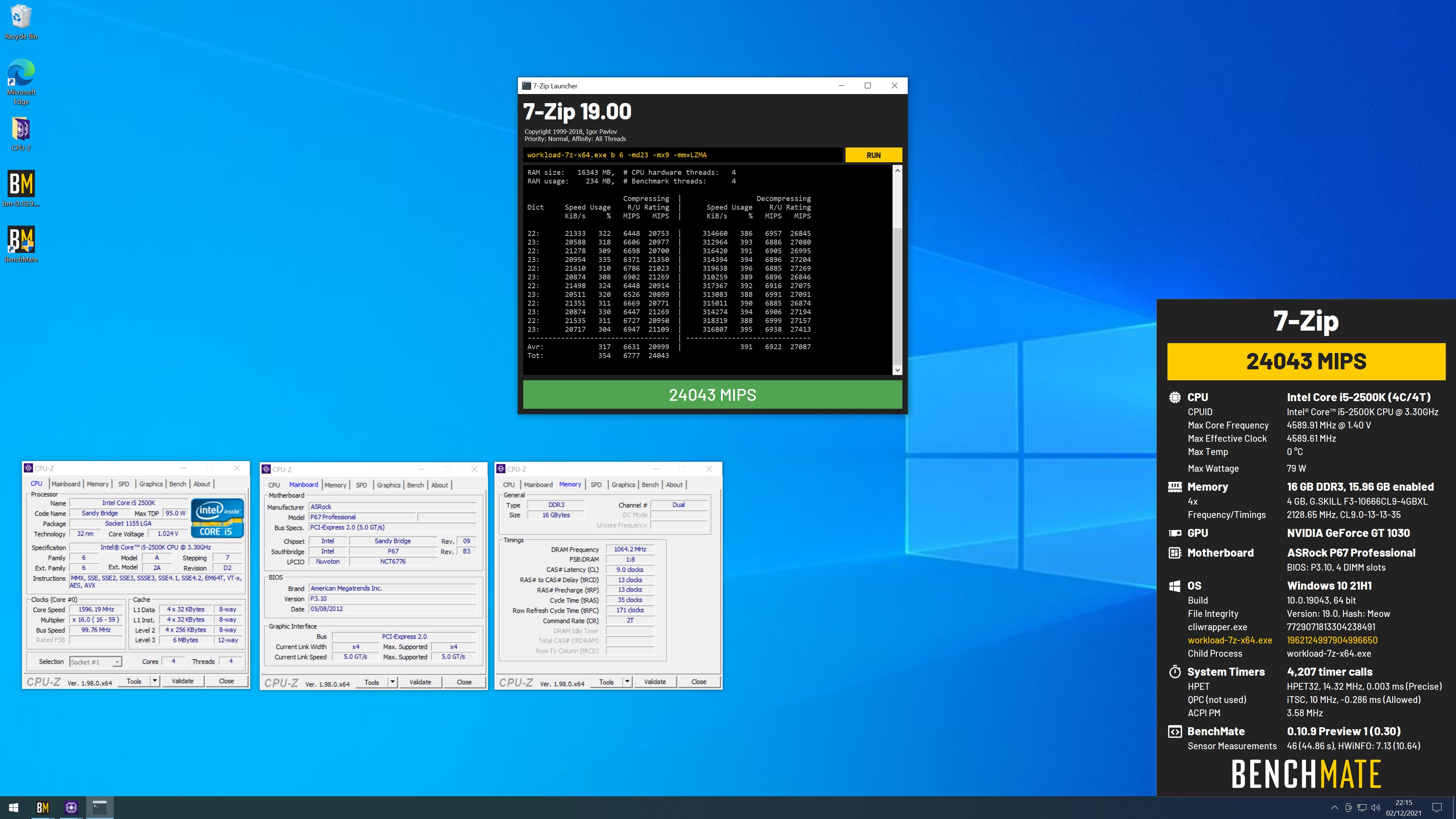Open About tab in Memory window

(674, 485)
